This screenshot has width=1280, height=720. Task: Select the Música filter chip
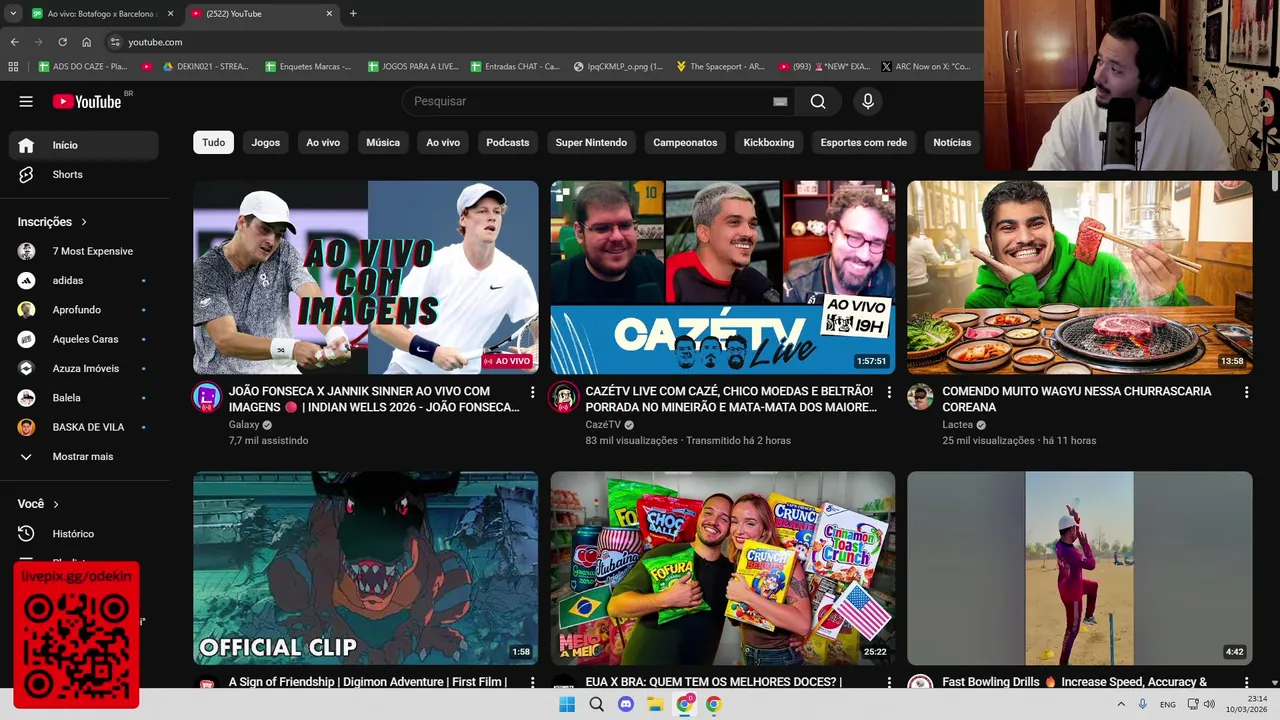(x=383, y=142)
